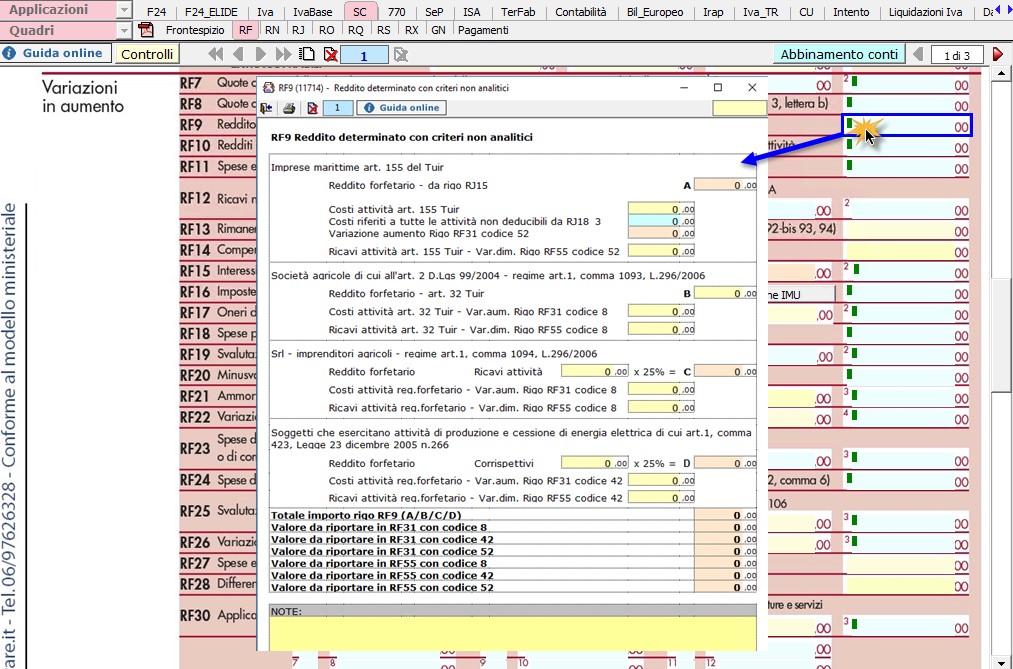Click the red X delete page icon
This screenshot has height=669, width=1013.
click(x=330, y=54)
